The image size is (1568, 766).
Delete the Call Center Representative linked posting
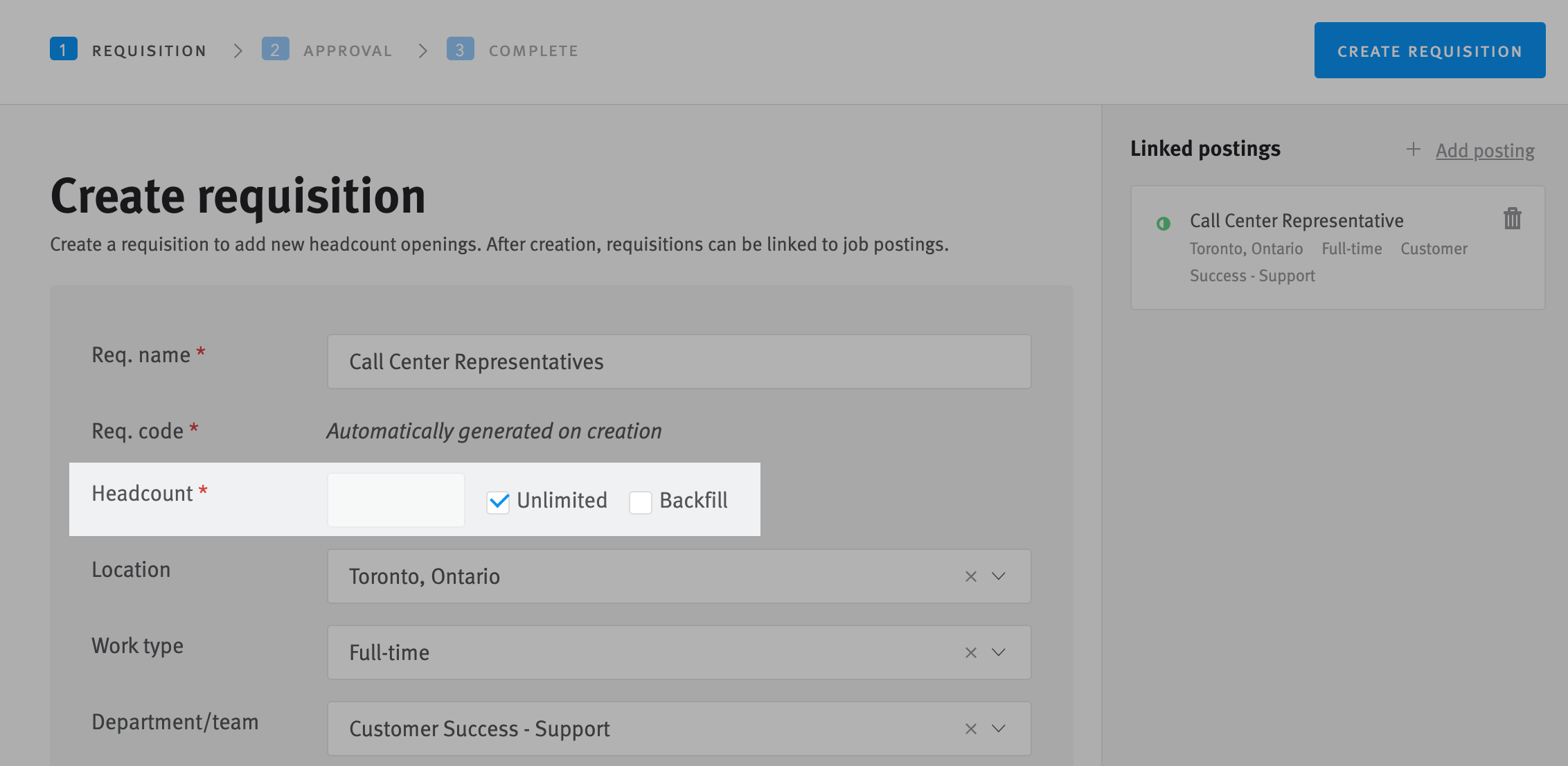[1513, 218]
